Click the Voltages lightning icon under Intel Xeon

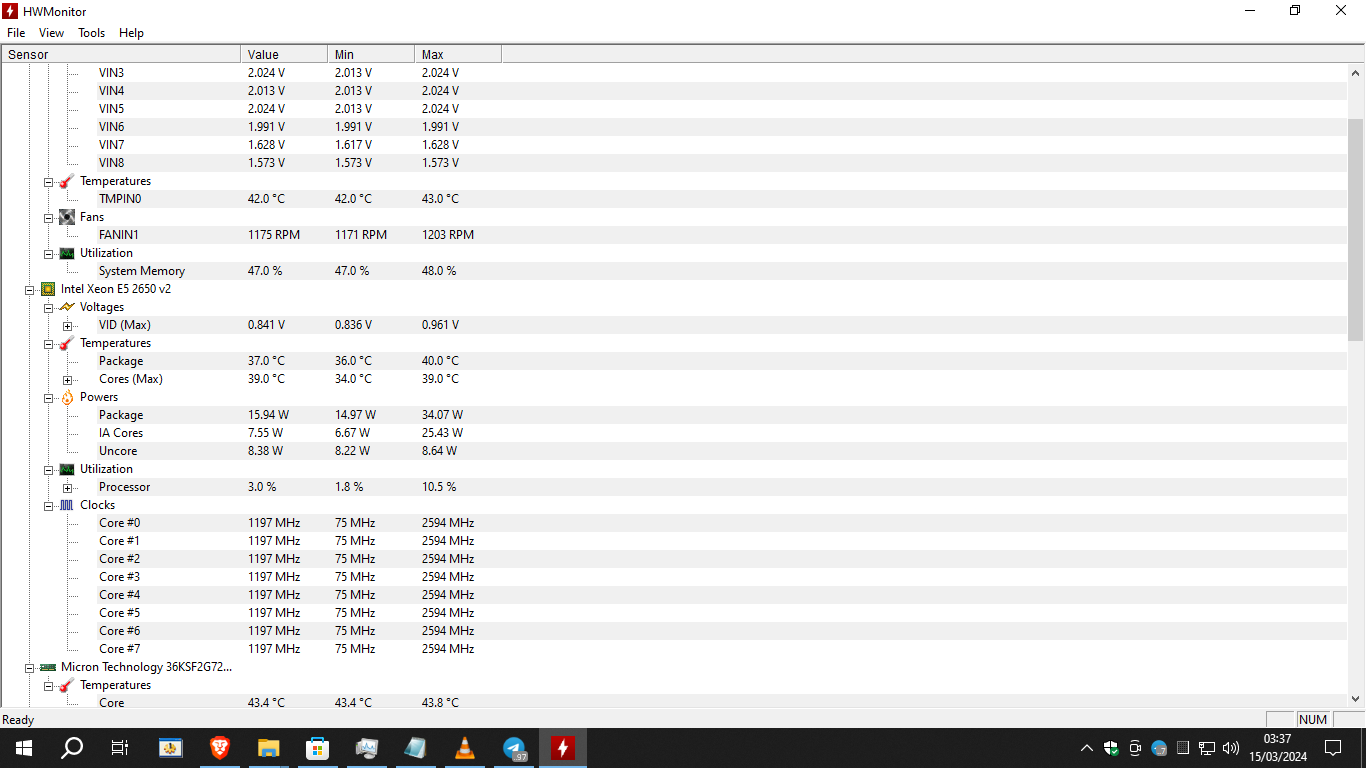click(x=67, y=307)
